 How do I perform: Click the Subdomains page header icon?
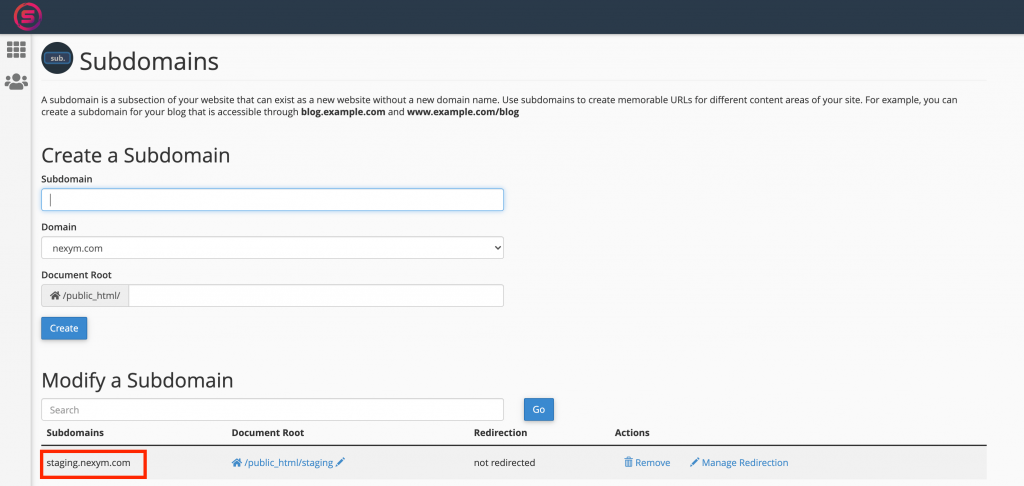pos(57,60)
